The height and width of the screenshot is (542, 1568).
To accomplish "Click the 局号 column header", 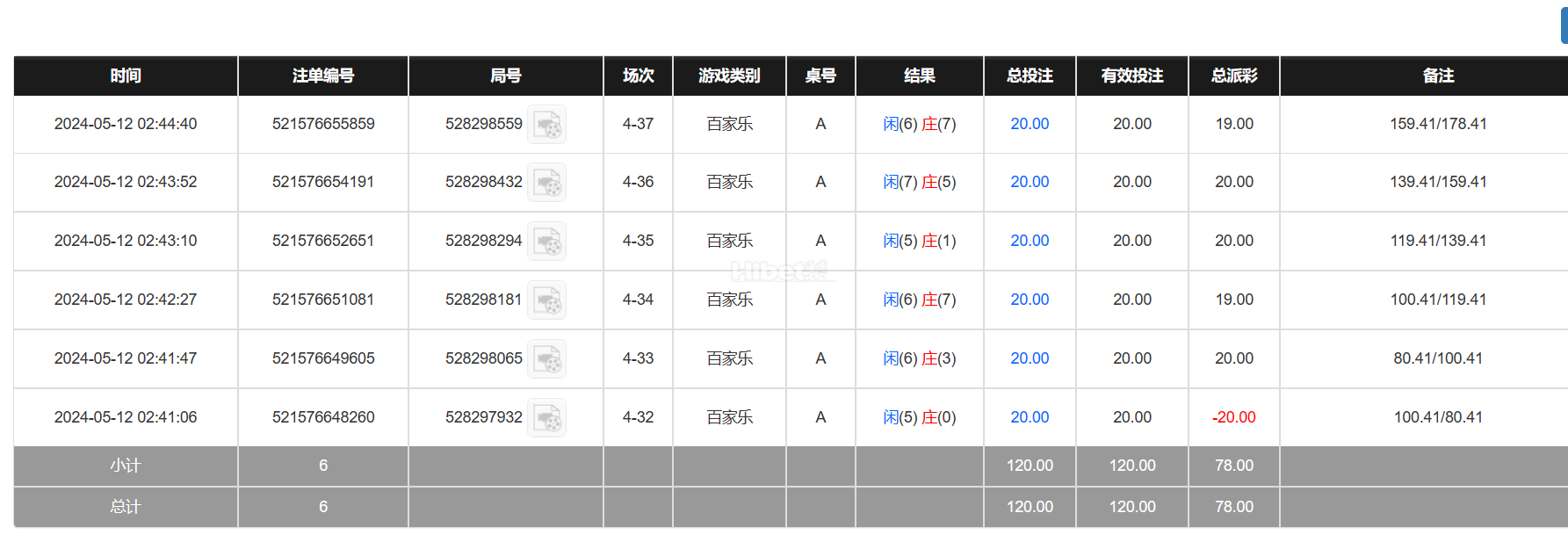I will 506,76.
